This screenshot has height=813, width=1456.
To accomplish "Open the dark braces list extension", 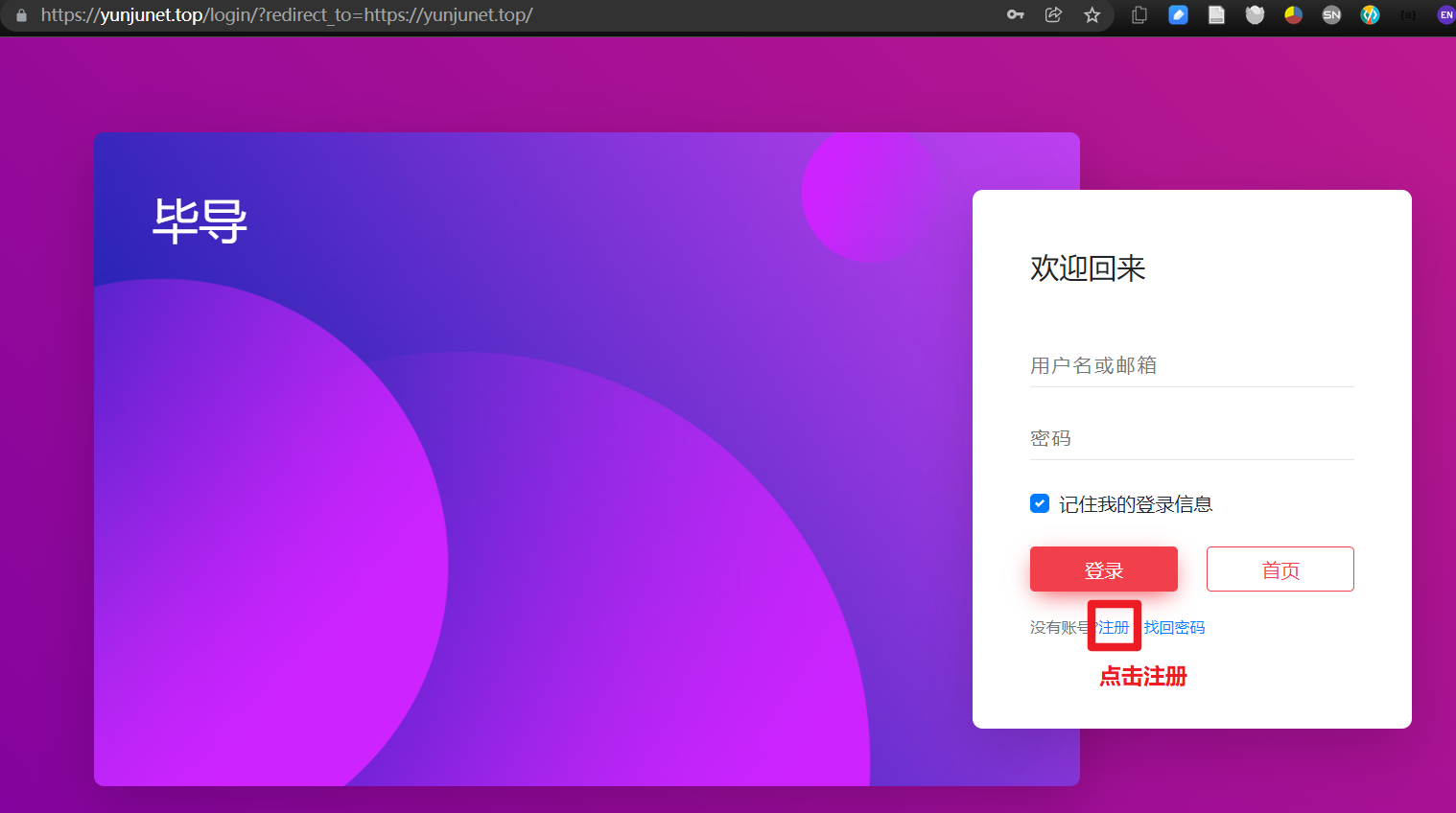I will point(1408,15).
